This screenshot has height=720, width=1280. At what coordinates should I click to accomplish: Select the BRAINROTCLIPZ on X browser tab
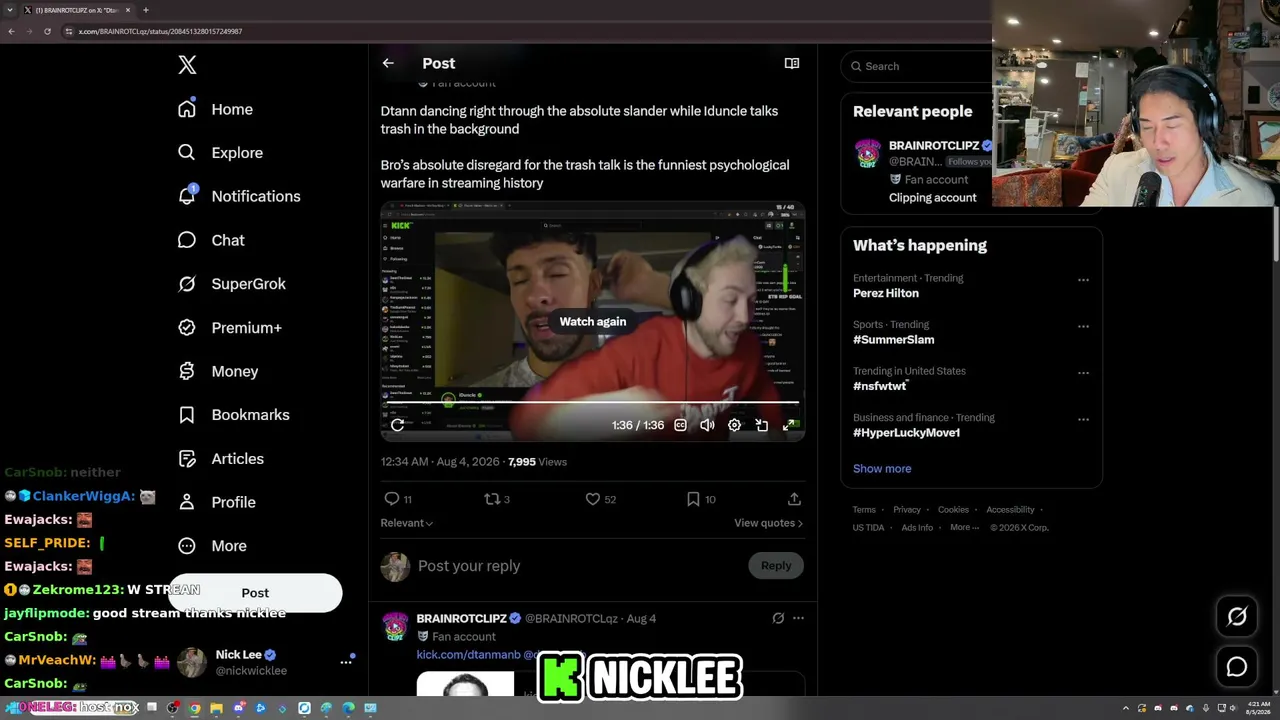point(78,10)
